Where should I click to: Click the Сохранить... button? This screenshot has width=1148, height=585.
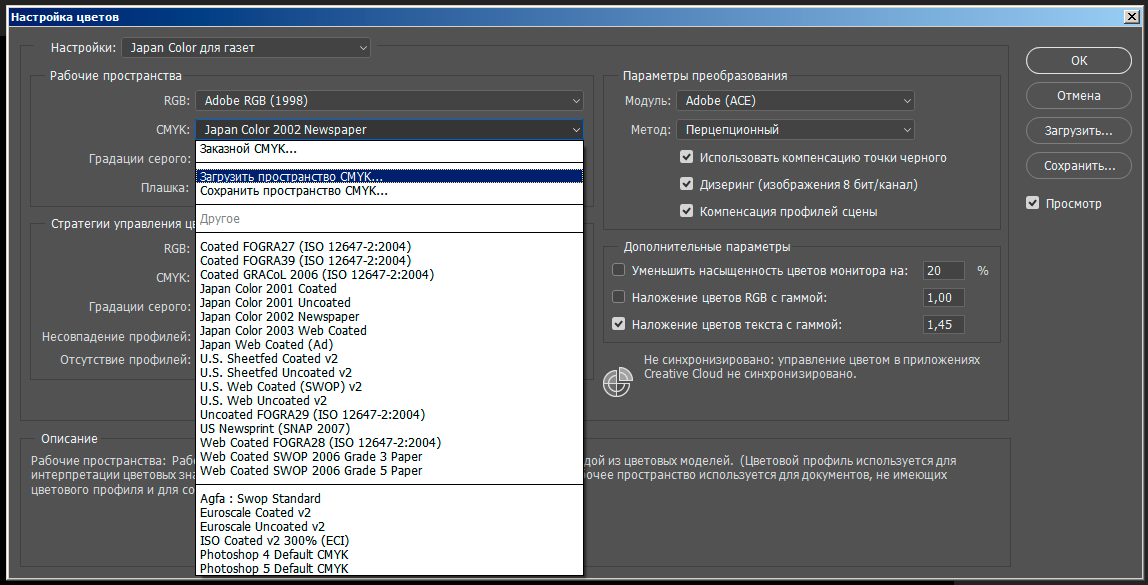coord(1078,166)
